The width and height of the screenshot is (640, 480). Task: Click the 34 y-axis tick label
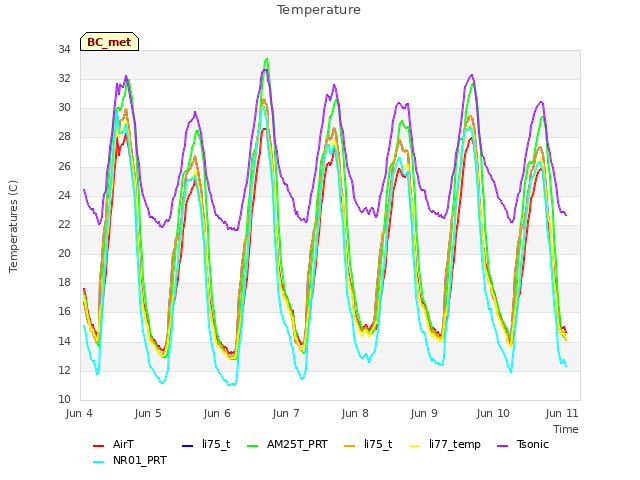[x=64, y=50]
